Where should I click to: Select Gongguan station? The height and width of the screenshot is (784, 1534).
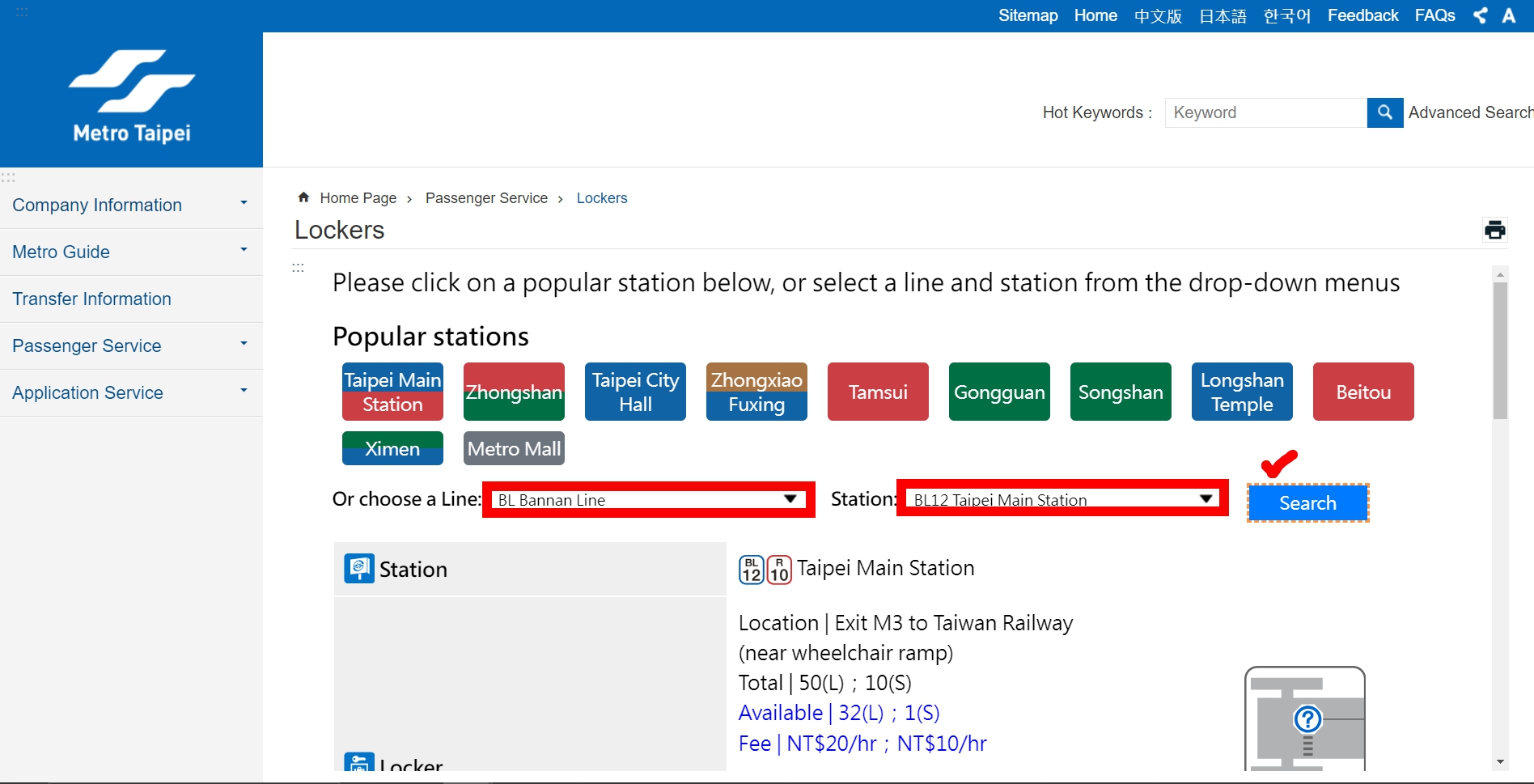pyautogui.click(x=999, y=392)
